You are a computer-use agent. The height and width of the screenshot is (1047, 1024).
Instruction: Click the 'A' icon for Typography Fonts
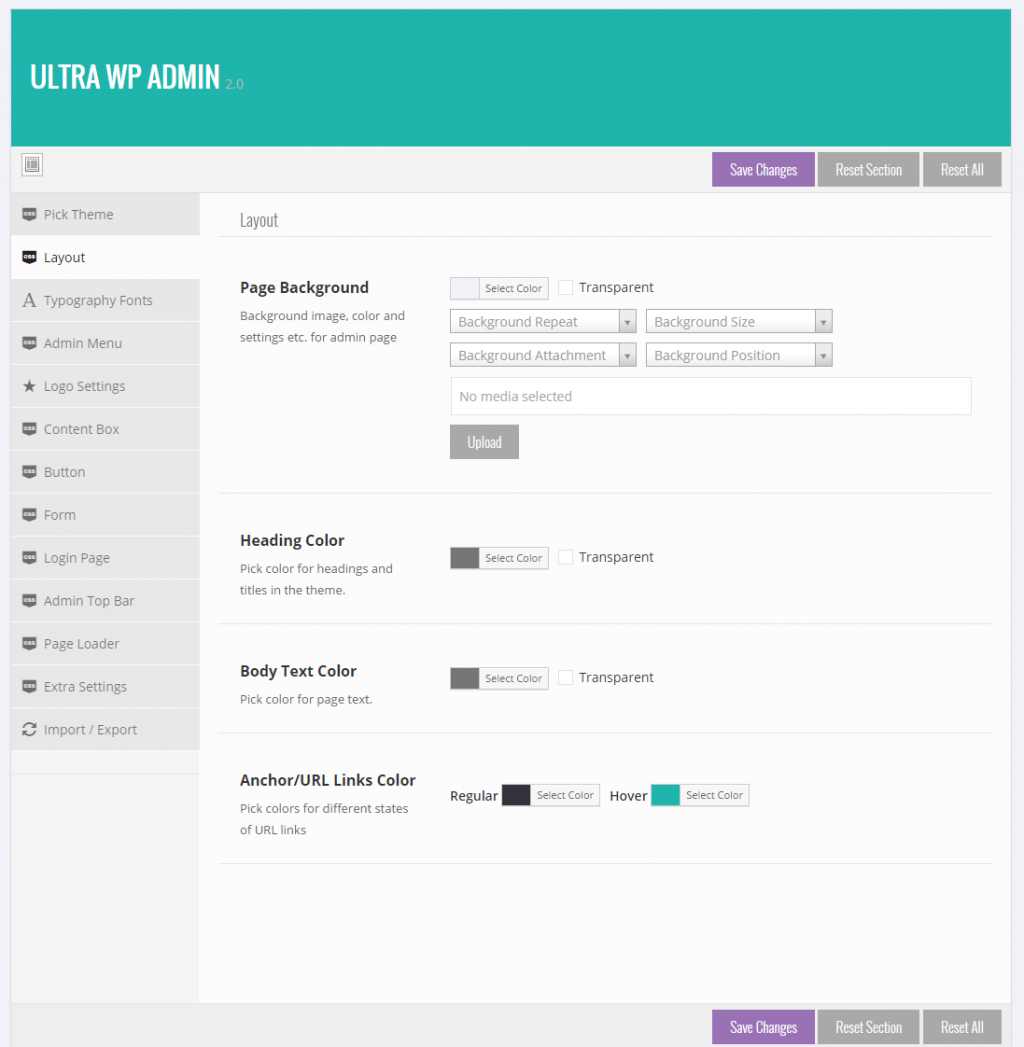pyautogui.click(x=27, y=300)
